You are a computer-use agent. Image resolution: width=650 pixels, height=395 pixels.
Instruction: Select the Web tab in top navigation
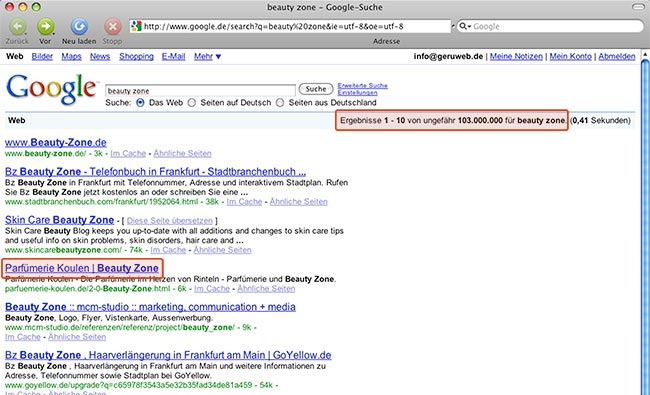point(15,56)
